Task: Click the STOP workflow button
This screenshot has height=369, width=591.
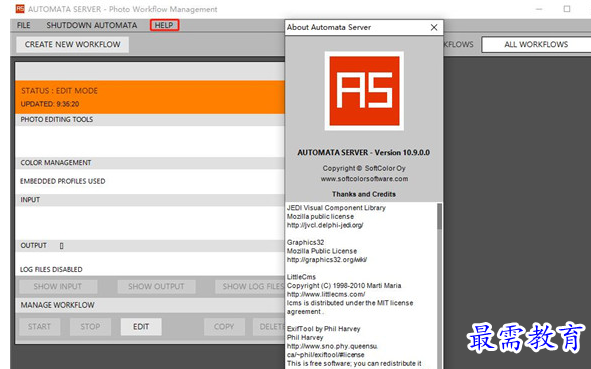Action: pos(90,327)
